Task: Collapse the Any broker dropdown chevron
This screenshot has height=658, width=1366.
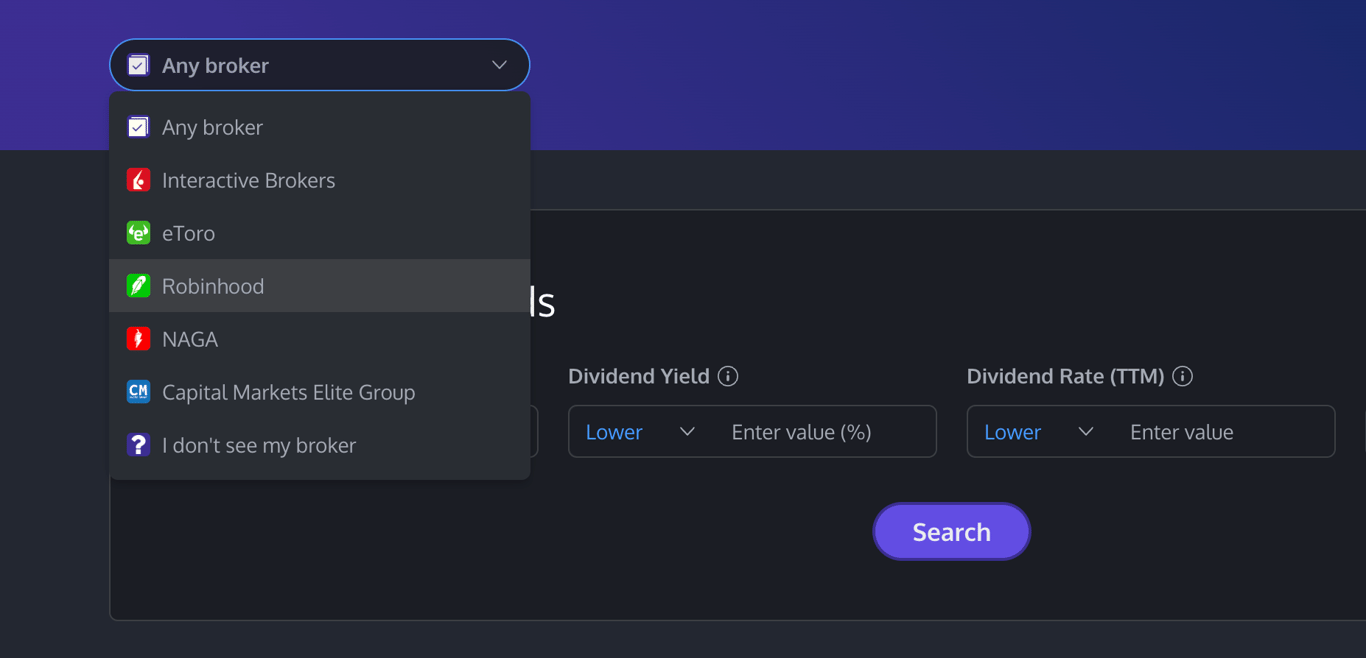Action: (x=499, y=65)
